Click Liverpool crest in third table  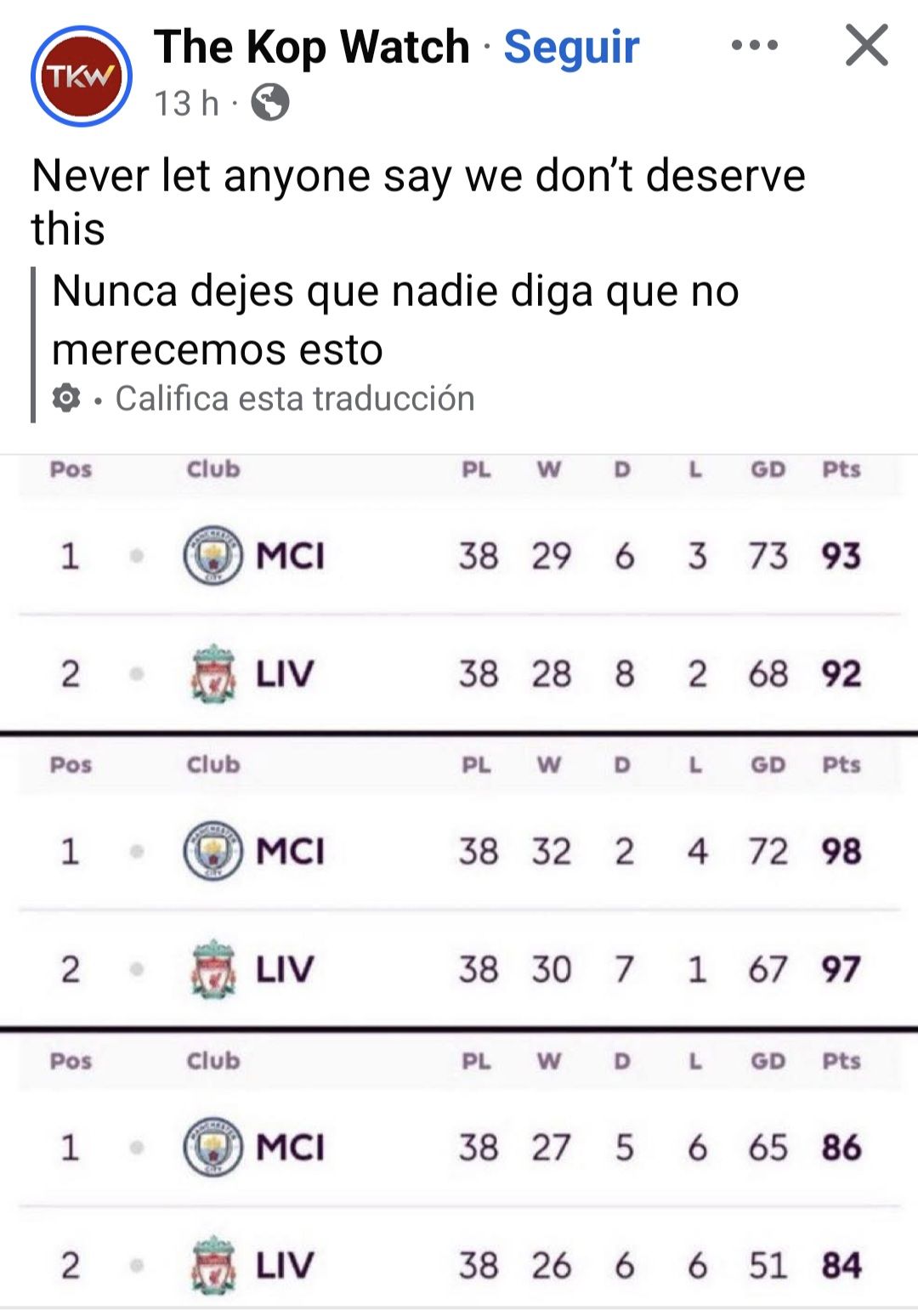click(x=212, y=1264)
